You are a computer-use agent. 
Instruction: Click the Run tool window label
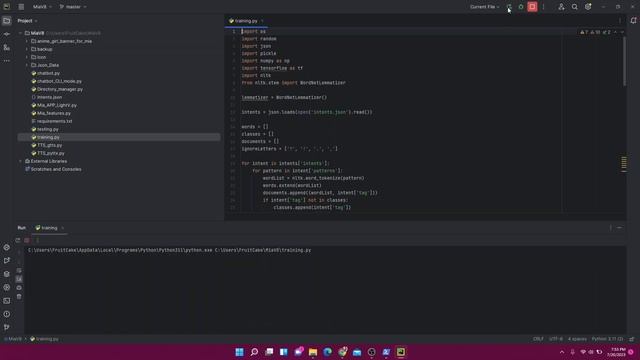coord(22,228)
